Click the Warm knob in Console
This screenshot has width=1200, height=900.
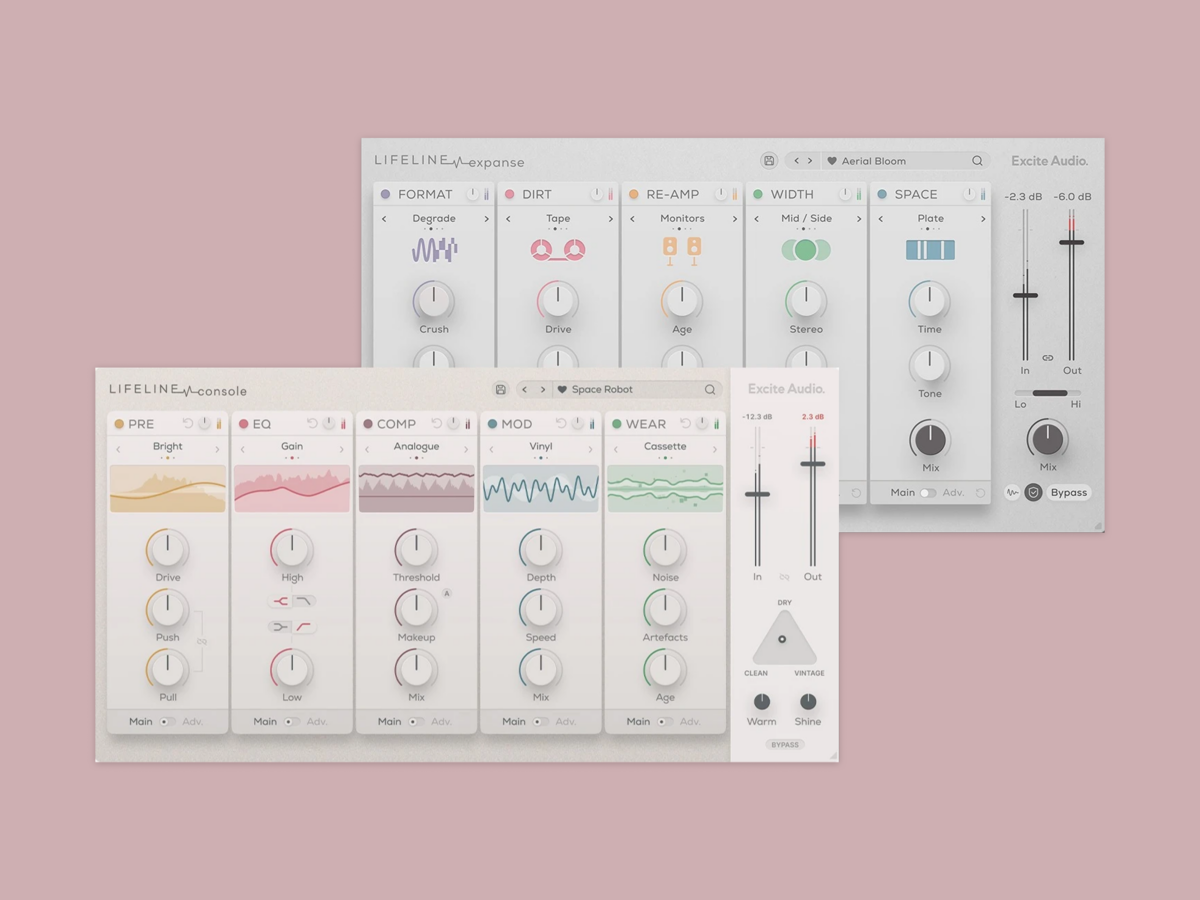(762, 702)
